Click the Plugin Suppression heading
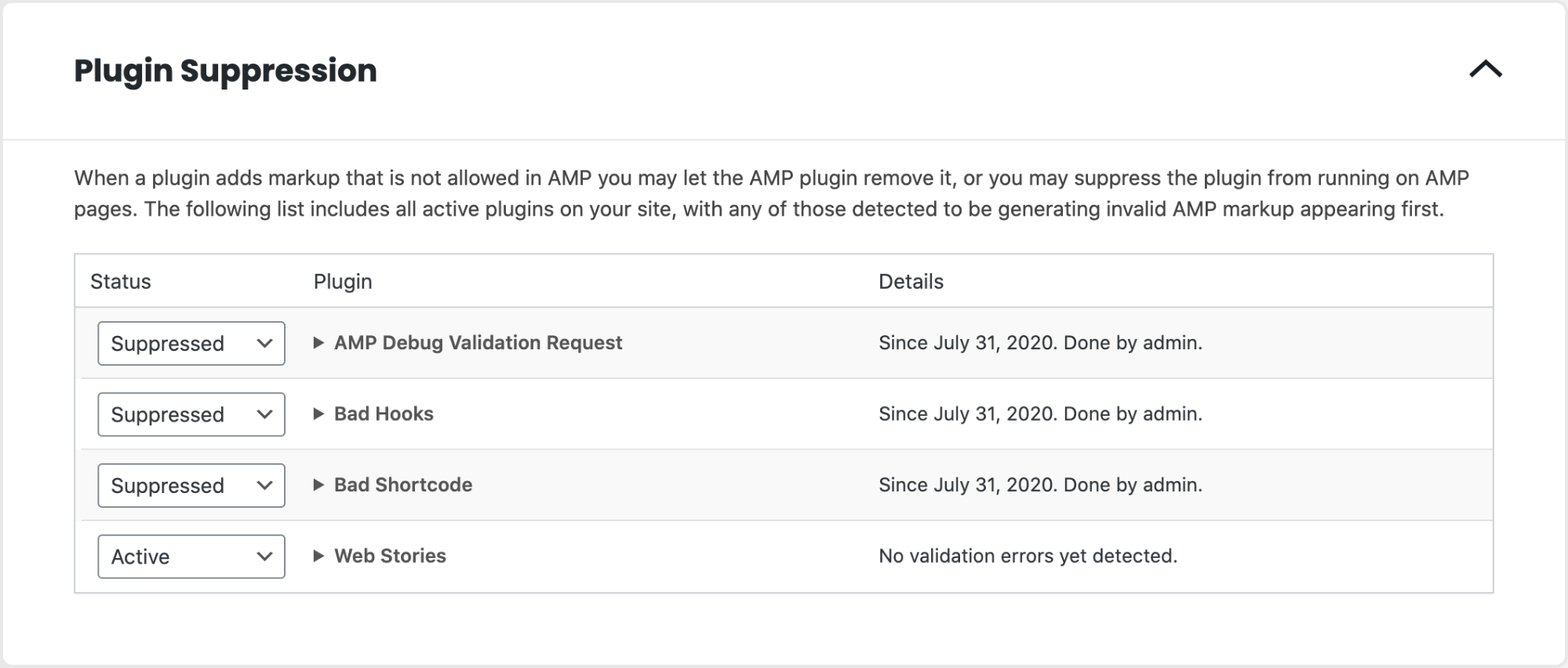This screenshot has height=668, width=1568. pyautogui.click(x=225, y=71)
